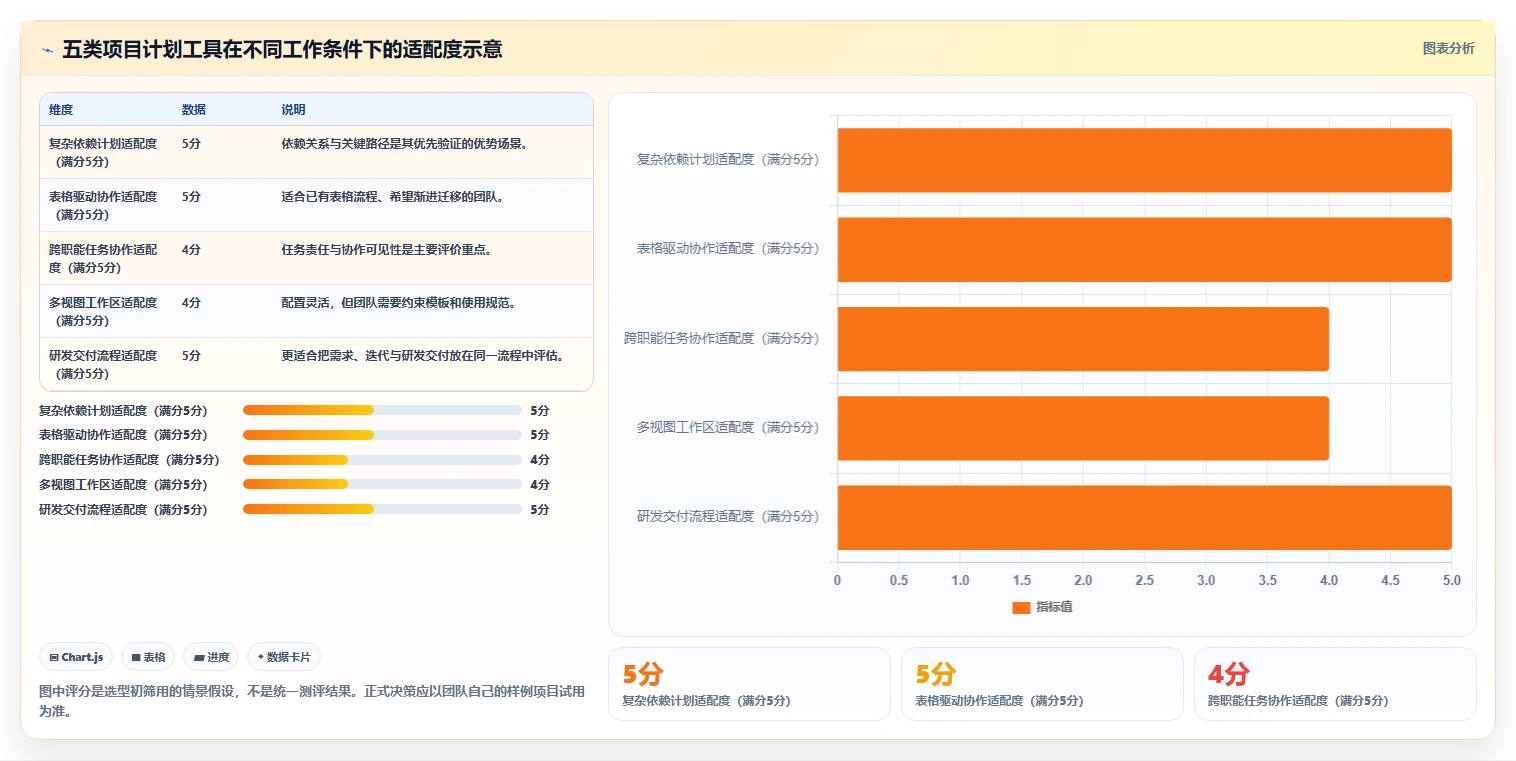The image size is (1516, 761).
Task: Click the 维度 column header
Action: click(61, 109)
